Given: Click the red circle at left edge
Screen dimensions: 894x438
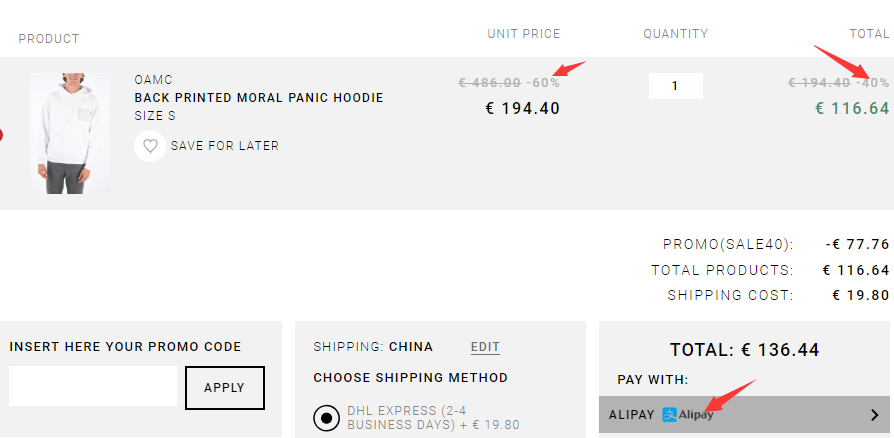Looking at the screenshot, I should [x=1, y=135].
